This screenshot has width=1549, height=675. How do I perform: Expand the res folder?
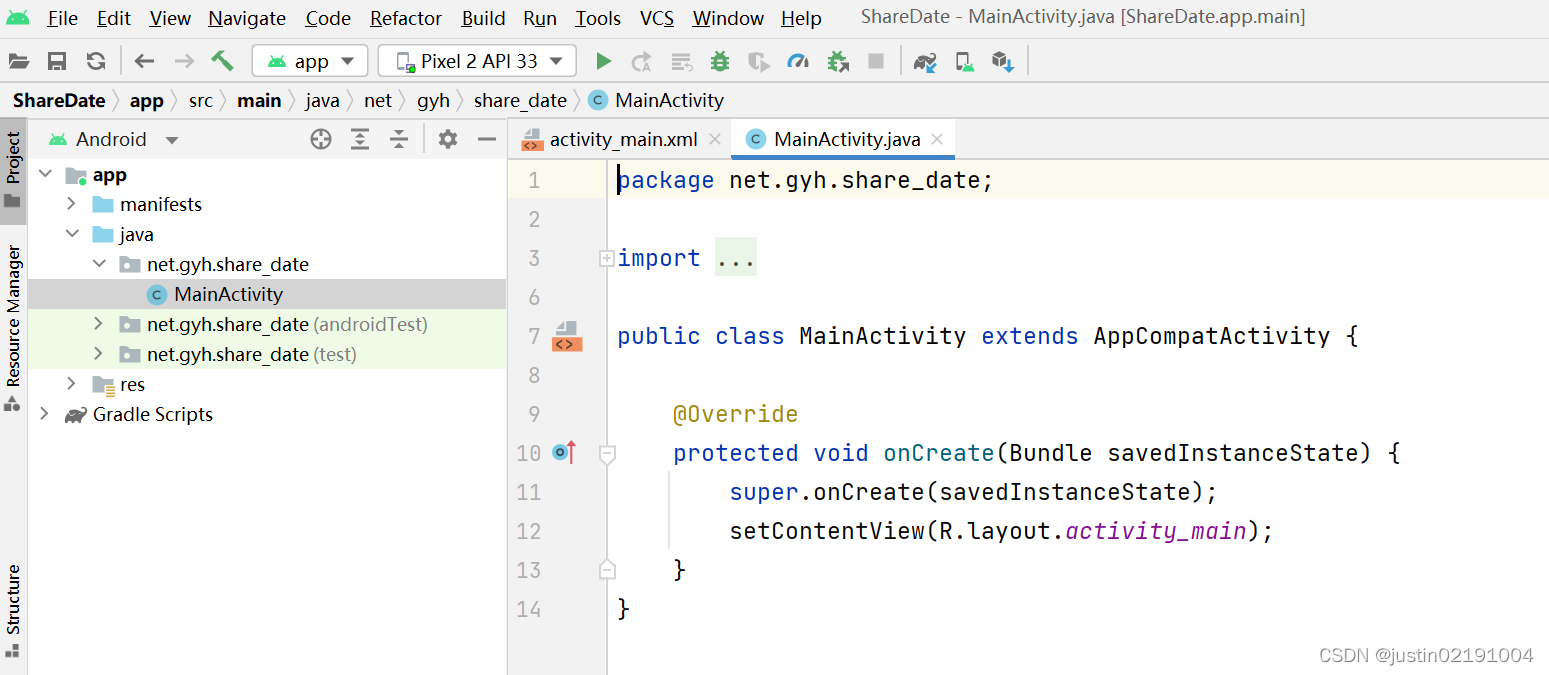pyautogui.click(x=71, y=384)
